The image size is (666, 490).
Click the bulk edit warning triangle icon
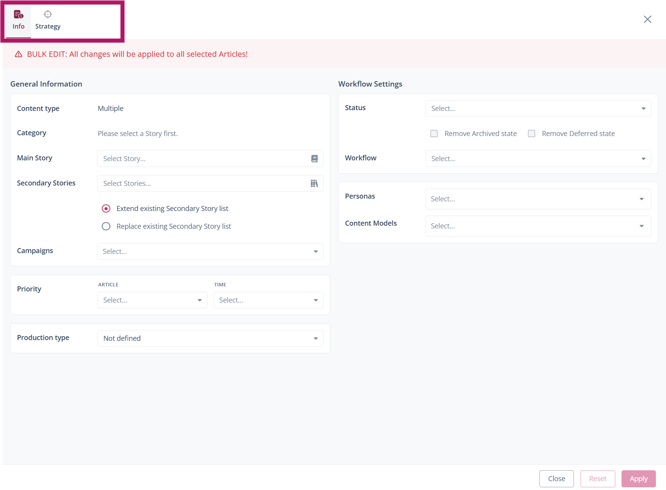18,54
